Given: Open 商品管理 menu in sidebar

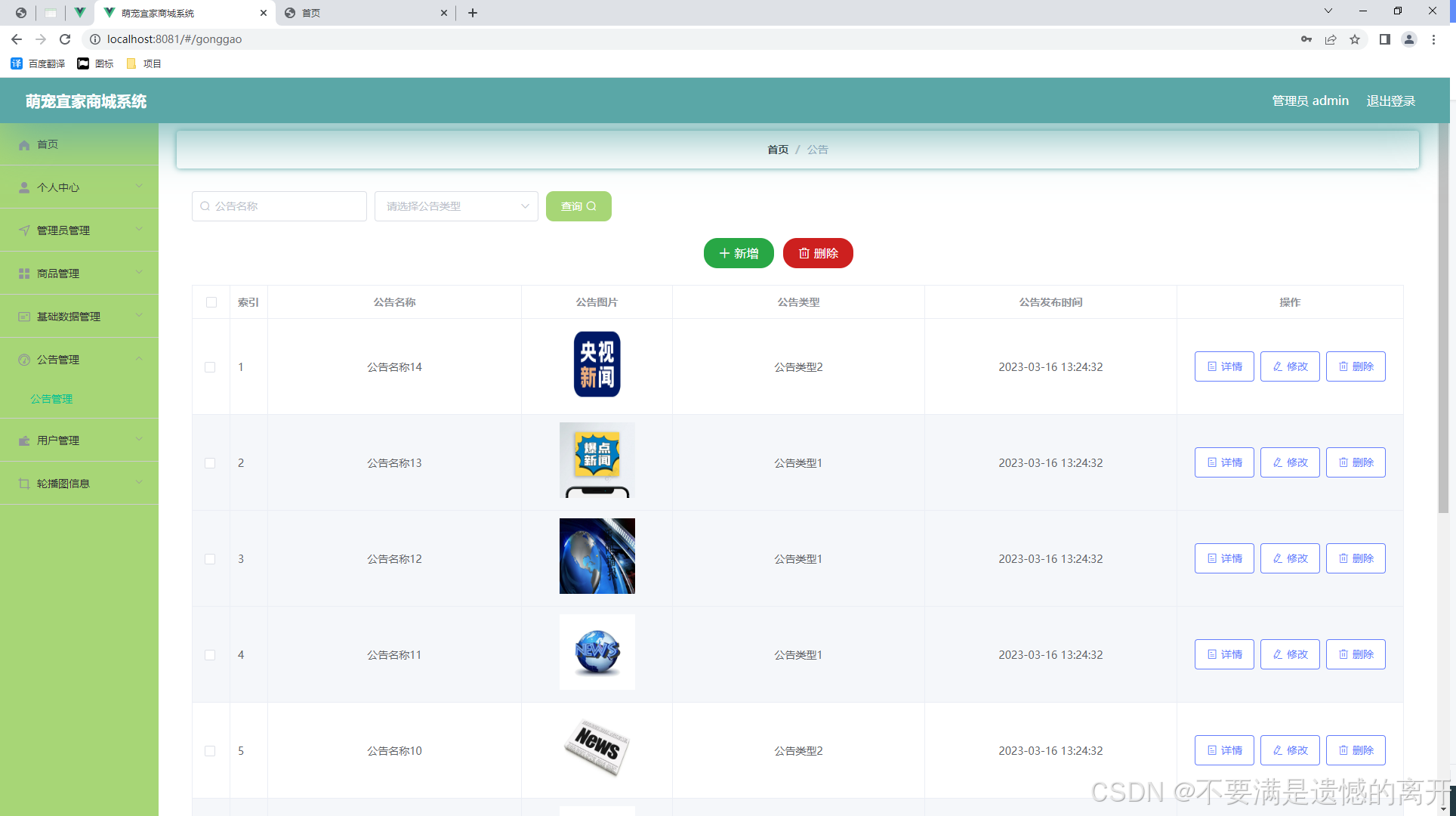Looking at the screenshot, I should (79, 273).
